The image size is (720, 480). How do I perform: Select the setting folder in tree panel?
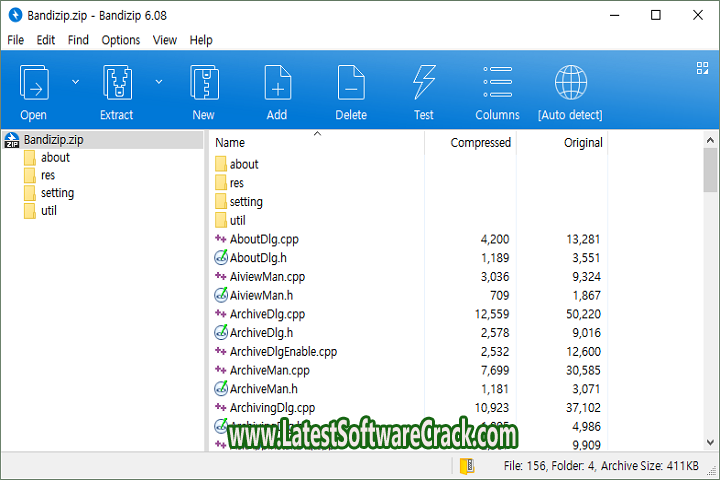coord(57,193)
